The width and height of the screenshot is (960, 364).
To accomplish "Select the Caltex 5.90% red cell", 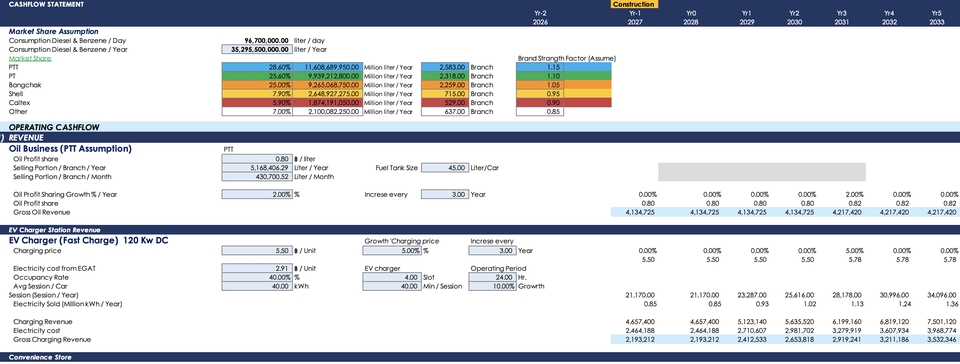I will [x=257, y=103].
